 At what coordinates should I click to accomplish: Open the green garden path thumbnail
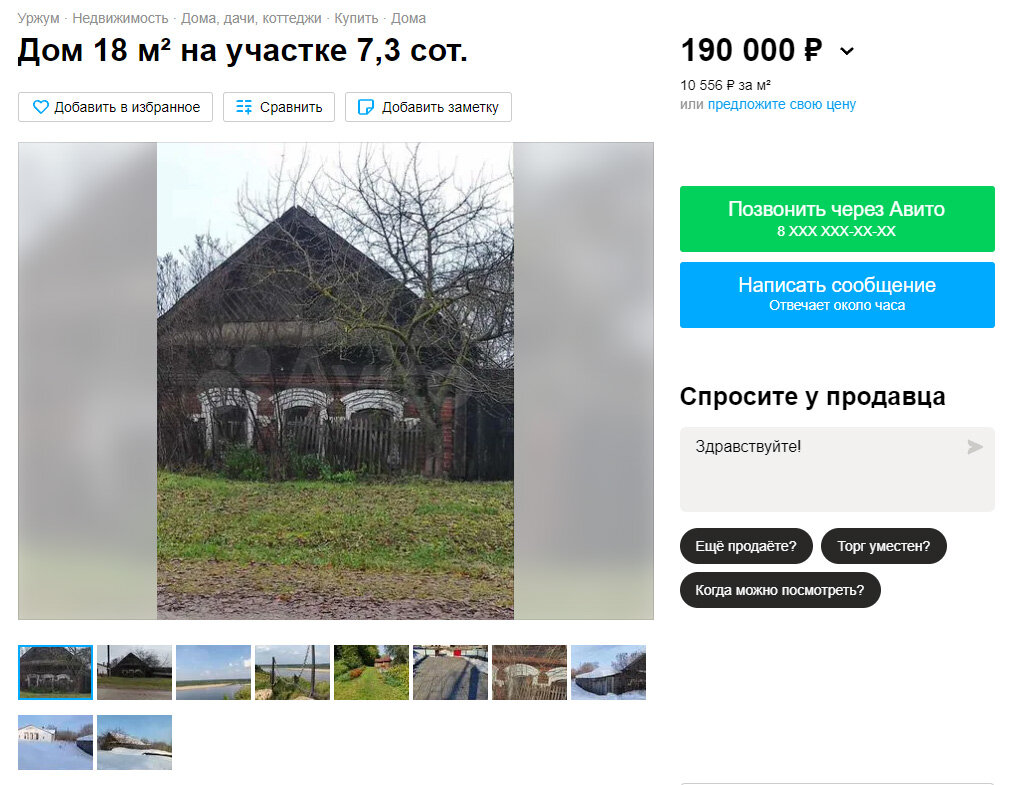pos(371,672)
